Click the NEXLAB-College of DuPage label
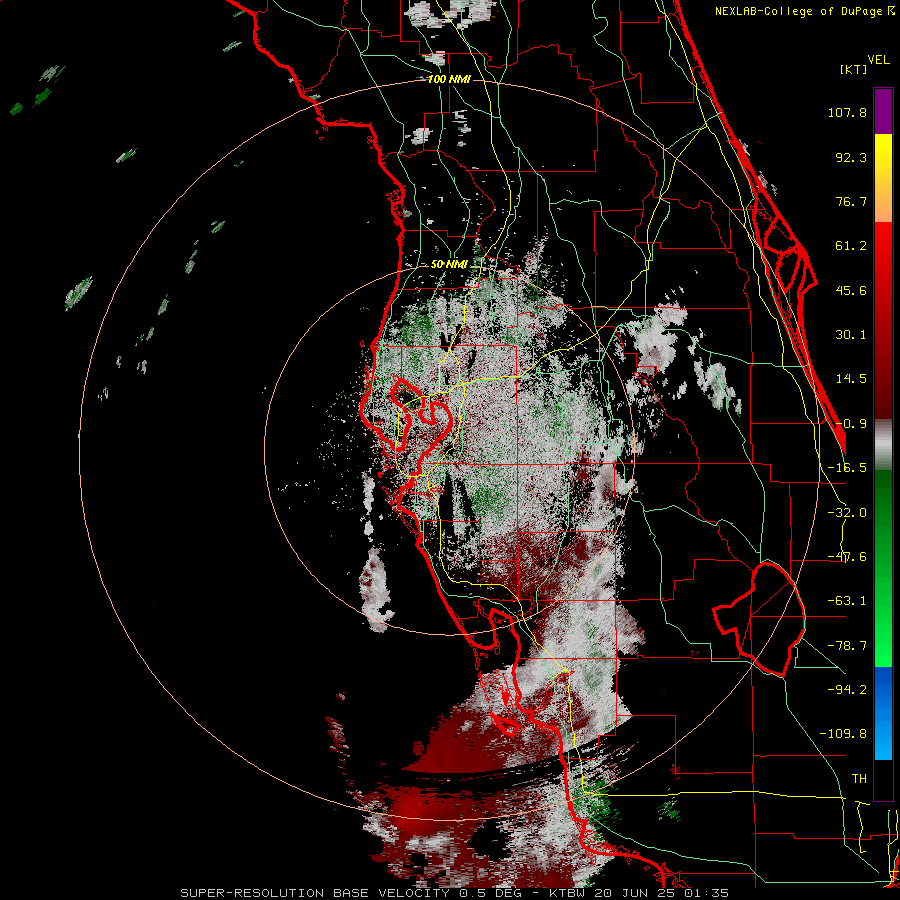Viewport: 900px width, 900px height. pos(805,11)
